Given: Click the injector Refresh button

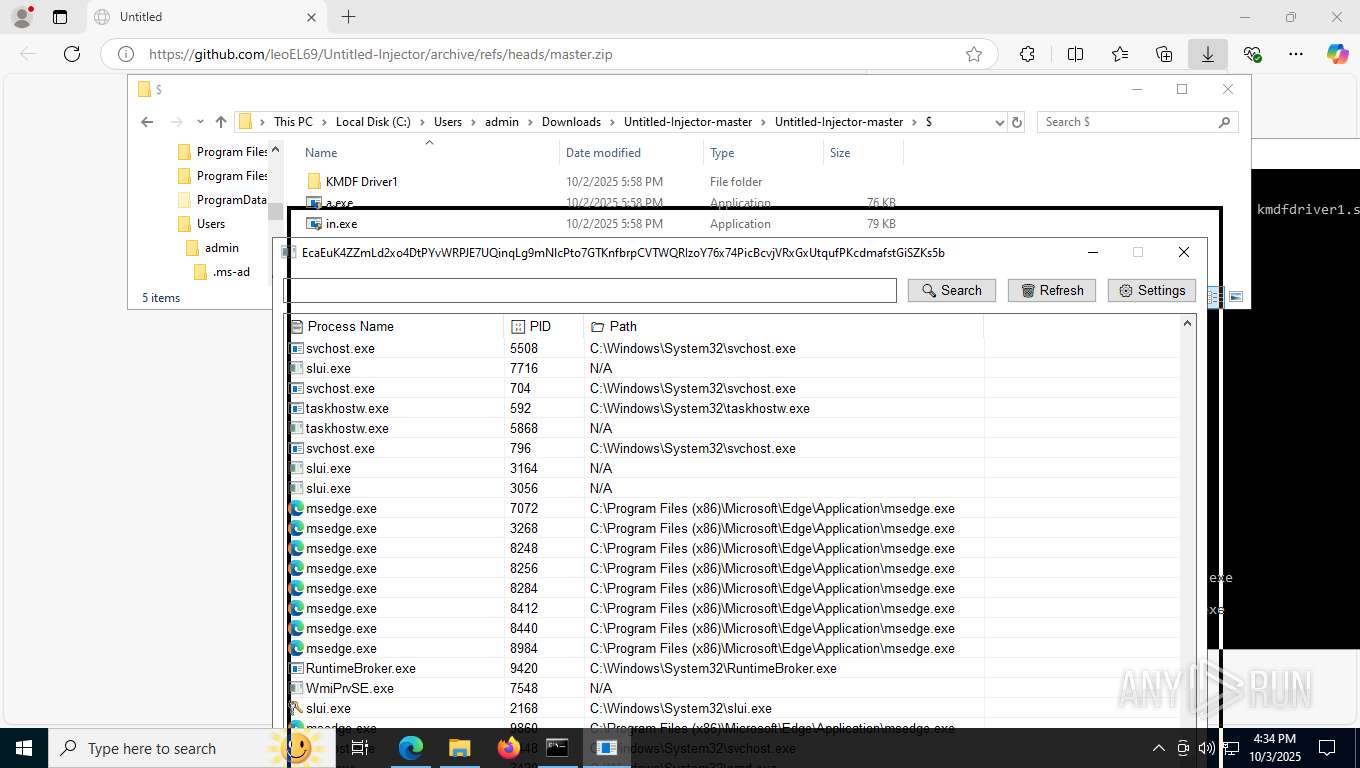Looking at the screenshot, I should click(x=1052, y=290).
